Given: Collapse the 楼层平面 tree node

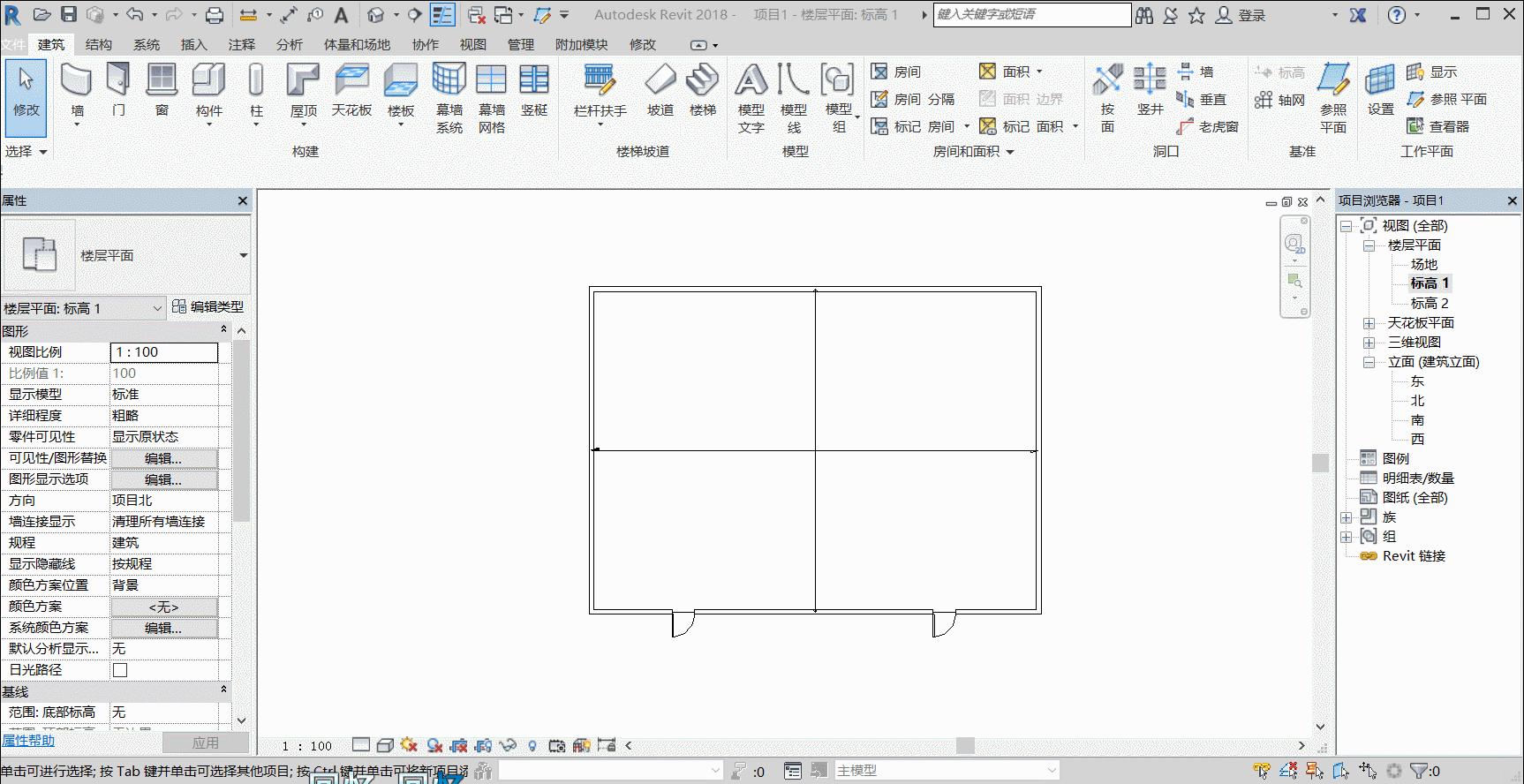Looking at the screenshot, I should [1369, 245].
